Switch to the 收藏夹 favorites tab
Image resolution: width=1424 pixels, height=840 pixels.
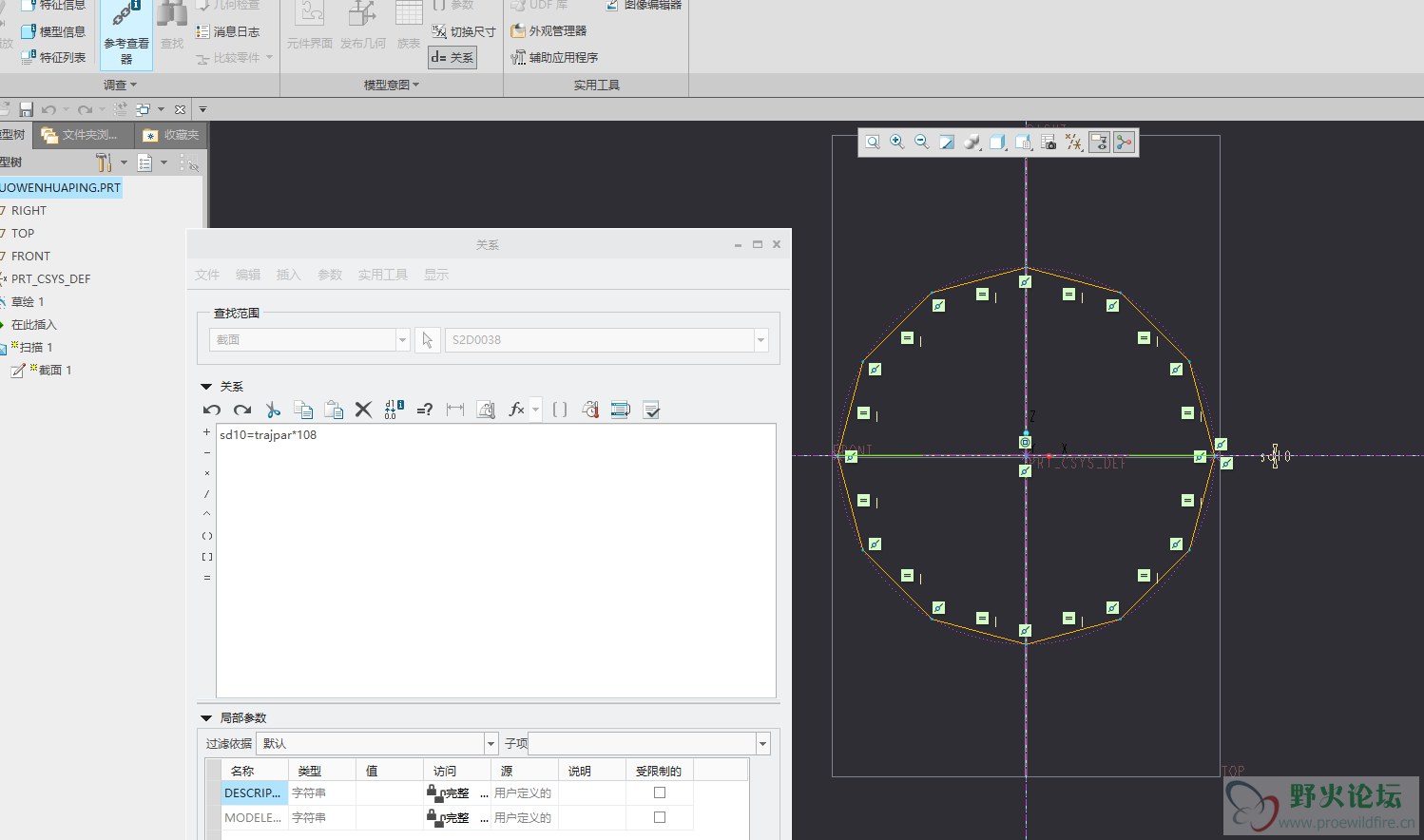click(x=171, y=135)
